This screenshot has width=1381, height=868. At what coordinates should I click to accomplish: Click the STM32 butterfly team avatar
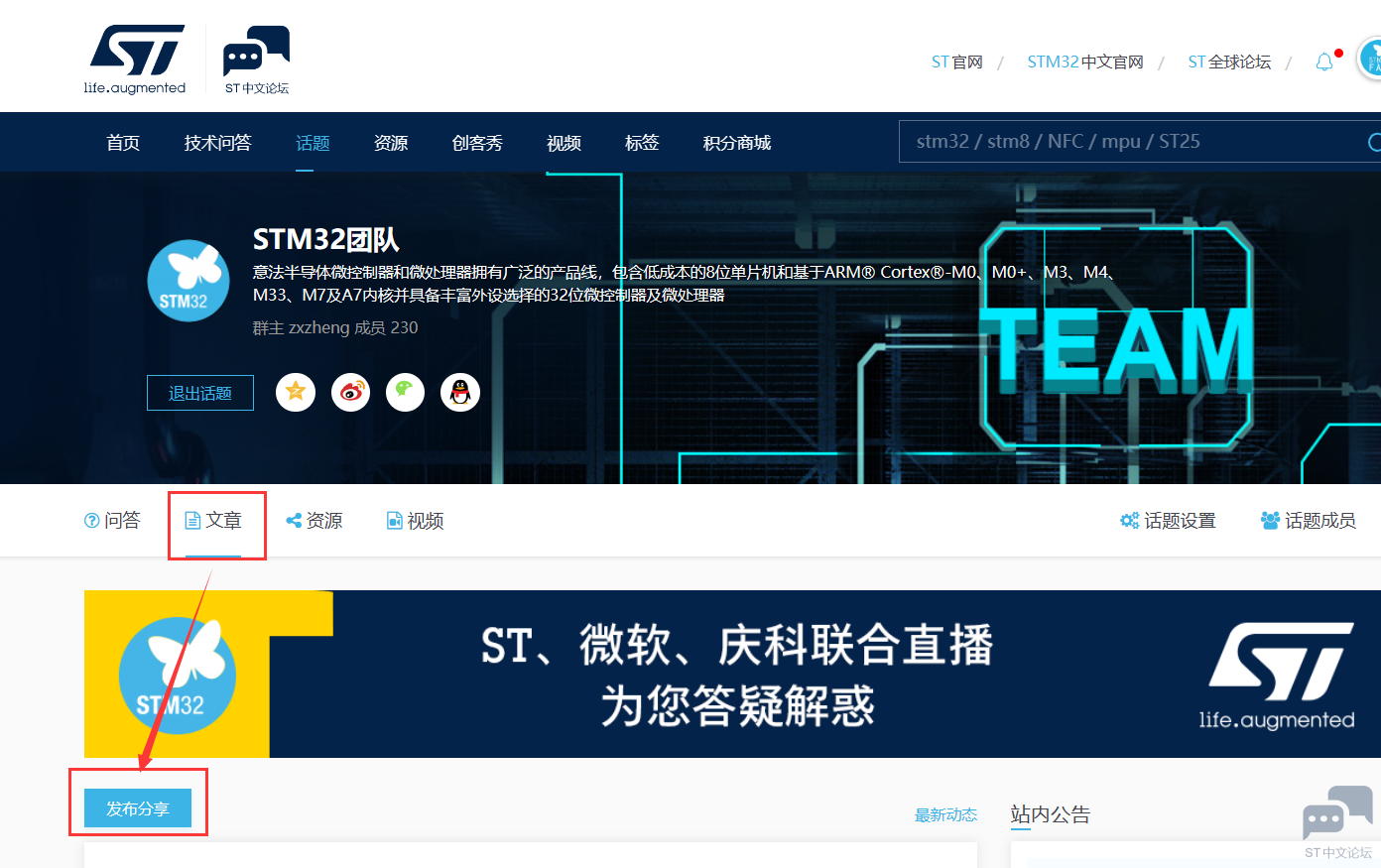[x=188, y=281]
